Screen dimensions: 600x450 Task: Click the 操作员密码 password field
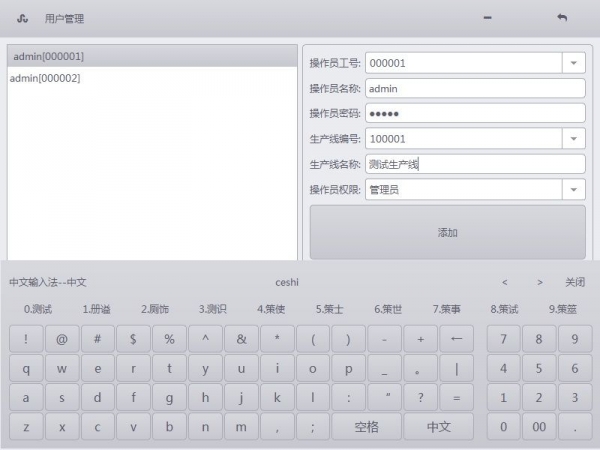coord(474,113)
